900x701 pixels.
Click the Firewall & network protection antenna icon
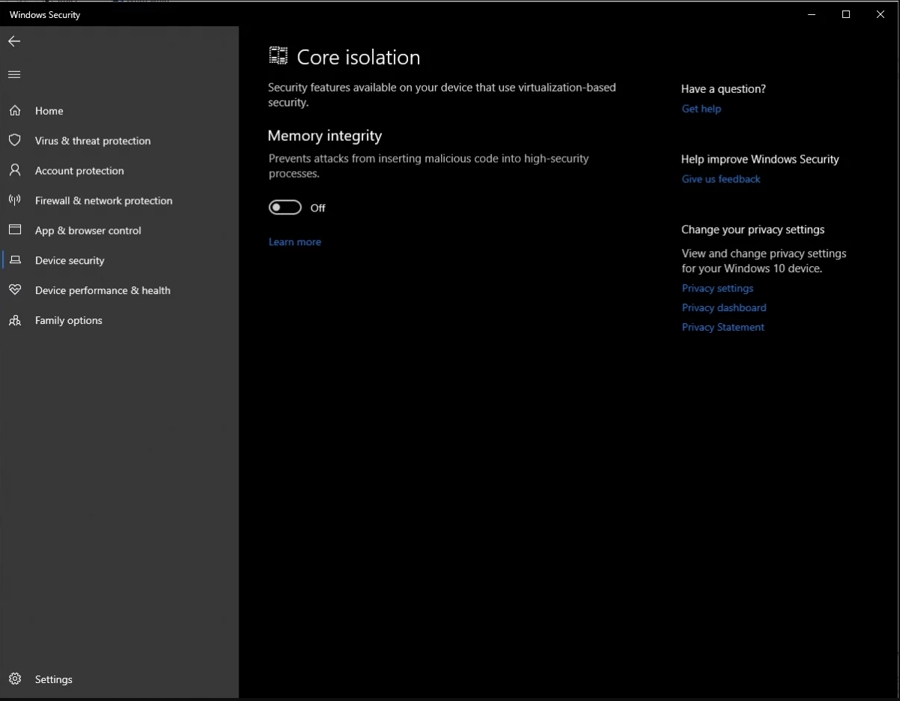click(x=15, y=201)
